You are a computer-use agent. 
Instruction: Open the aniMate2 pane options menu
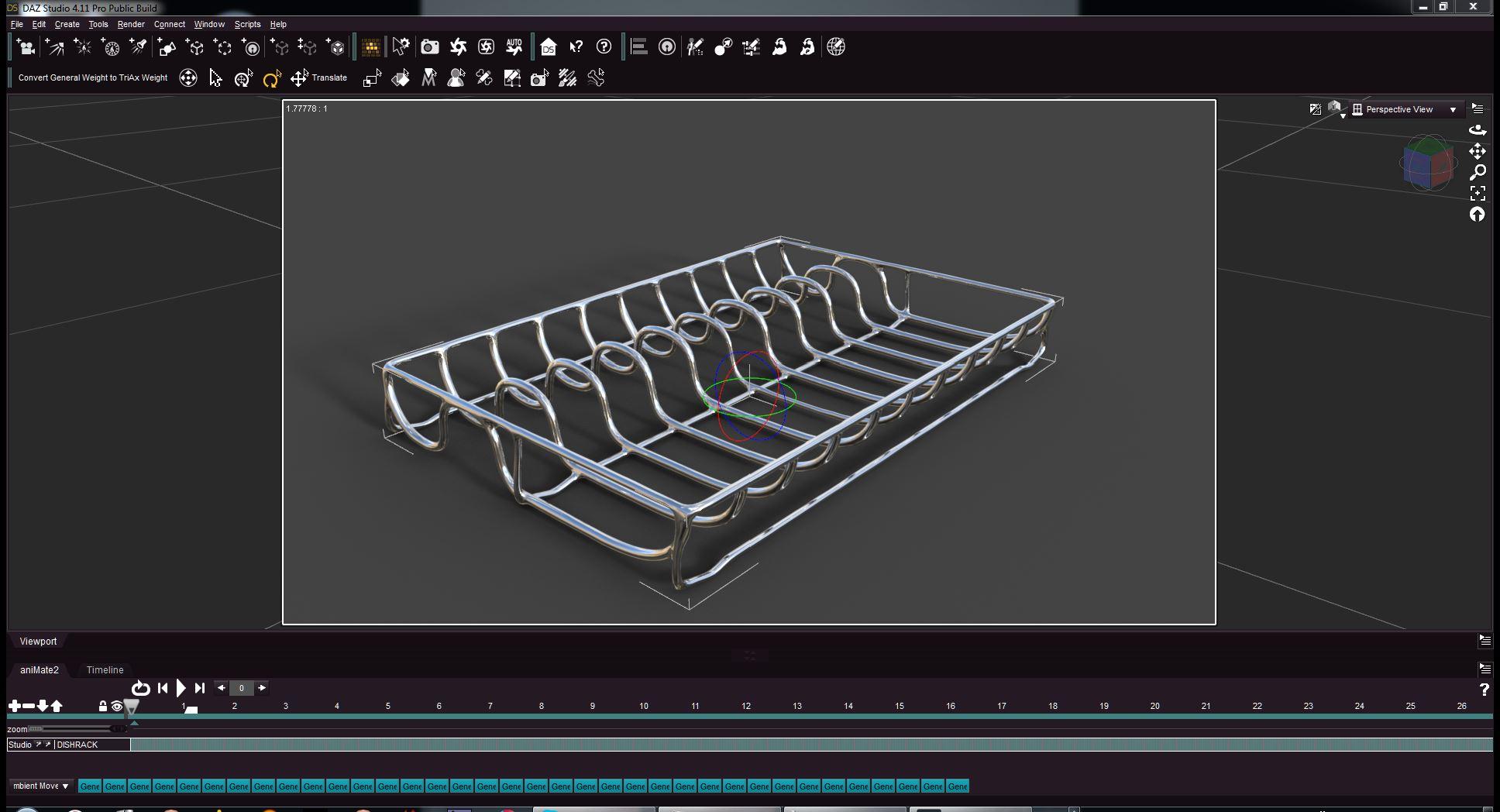[1485, 669]
